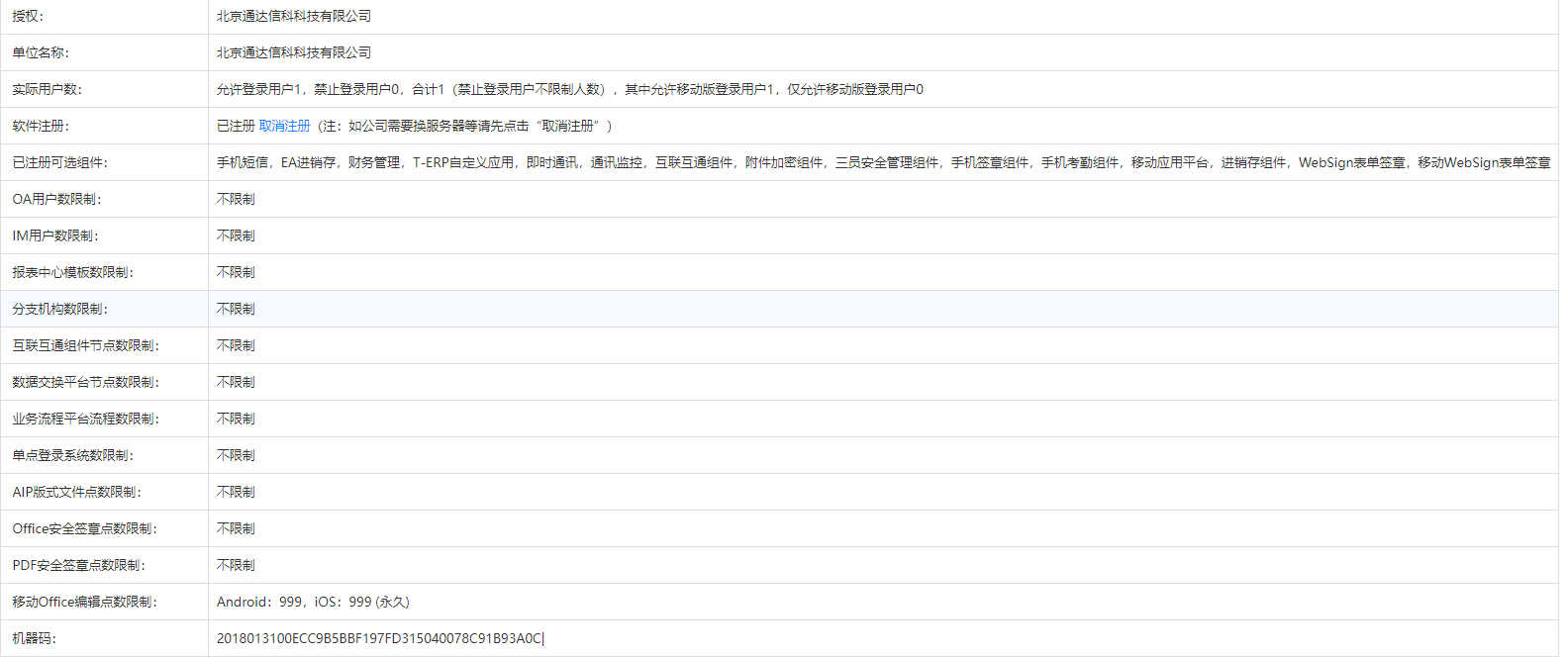Click 不限制 value in 业务流程平台流程数限制 row

(x=236, y=419)
